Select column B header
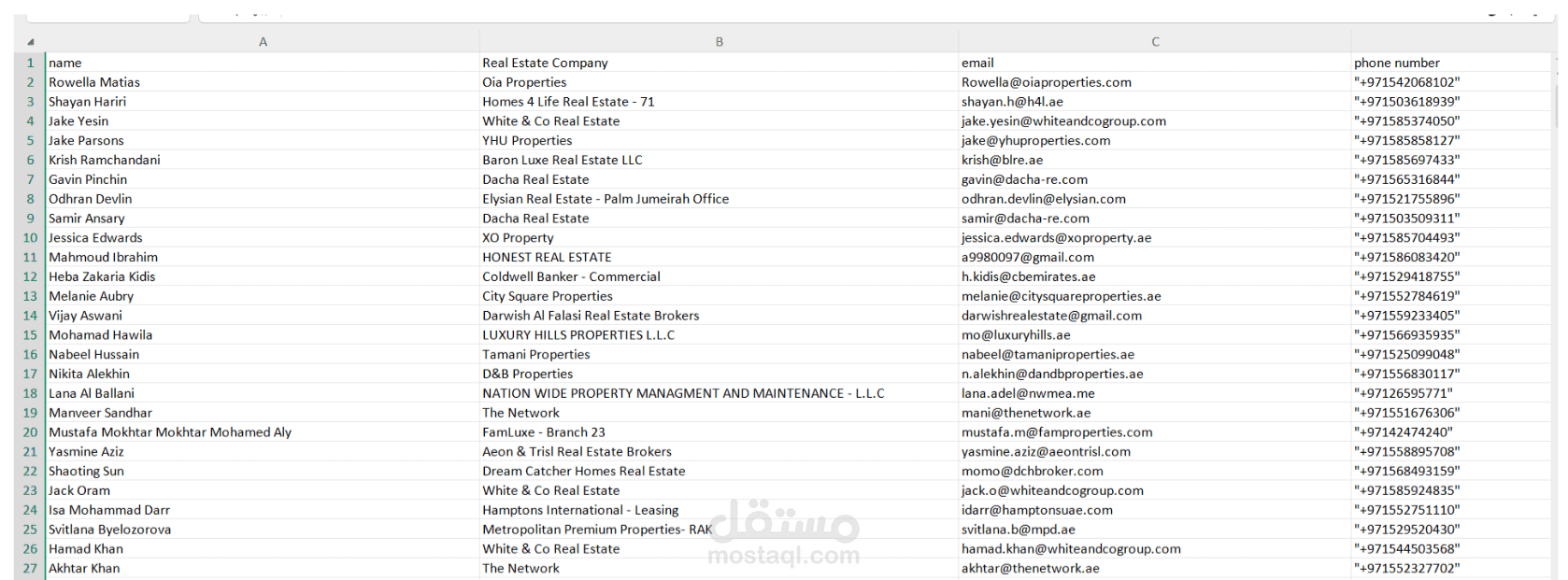 pos(719,42)
